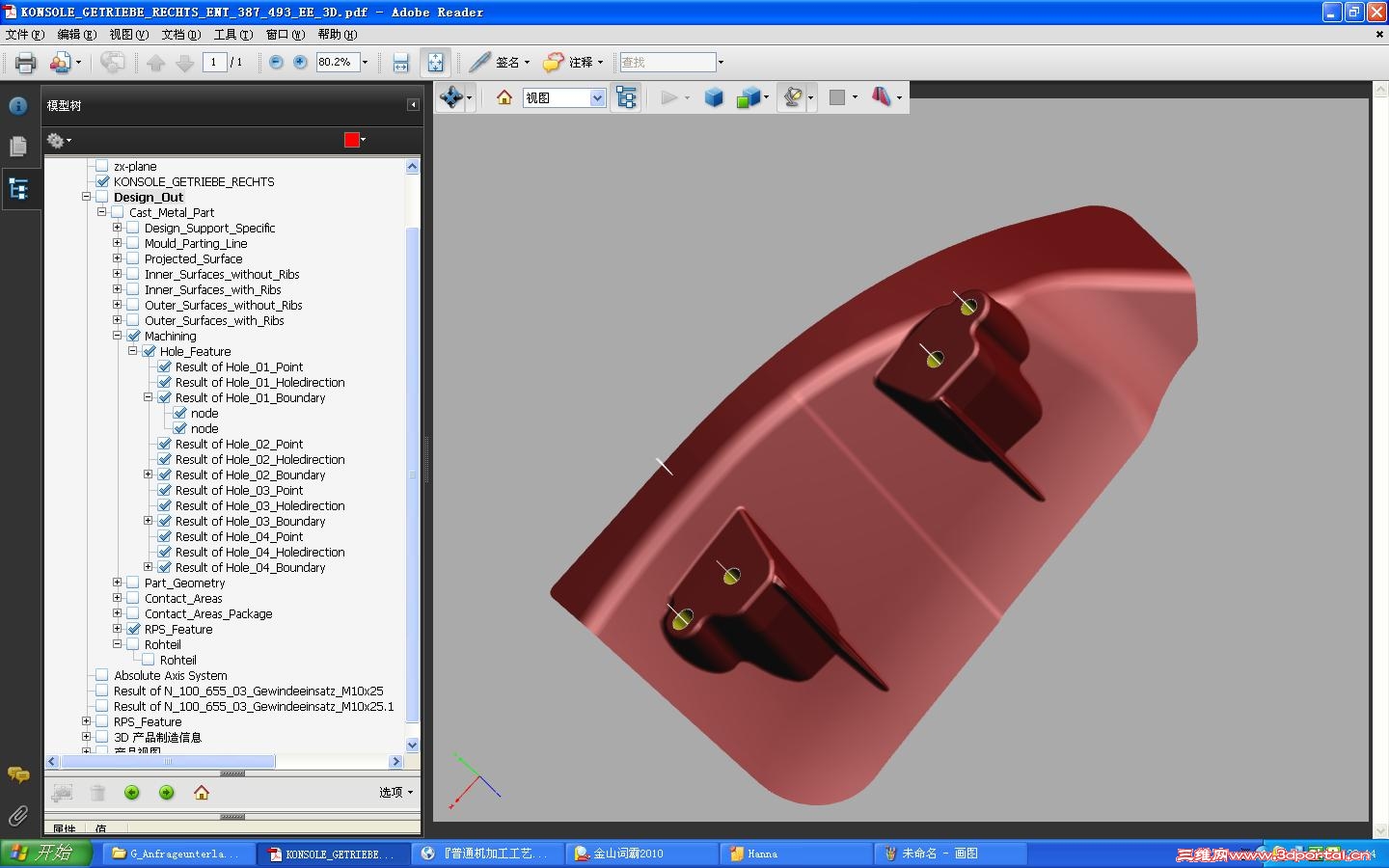Check the Part_Geometry checkbox
Image resolution: width=1389 pixels, height=868 pixels.
133,583
